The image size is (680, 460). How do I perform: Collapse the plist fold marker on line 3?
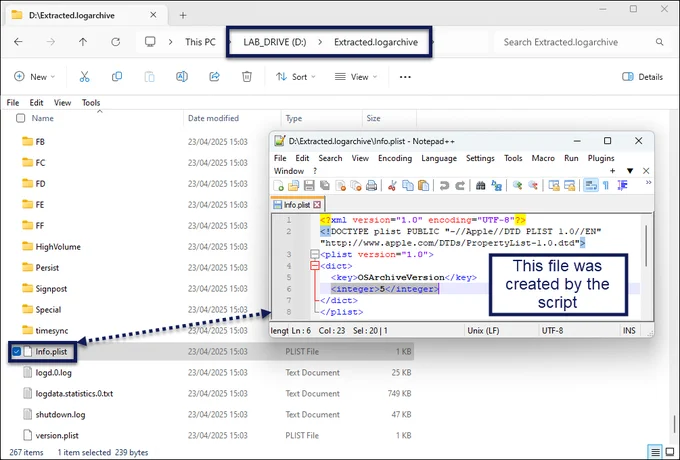click(315, 254)
